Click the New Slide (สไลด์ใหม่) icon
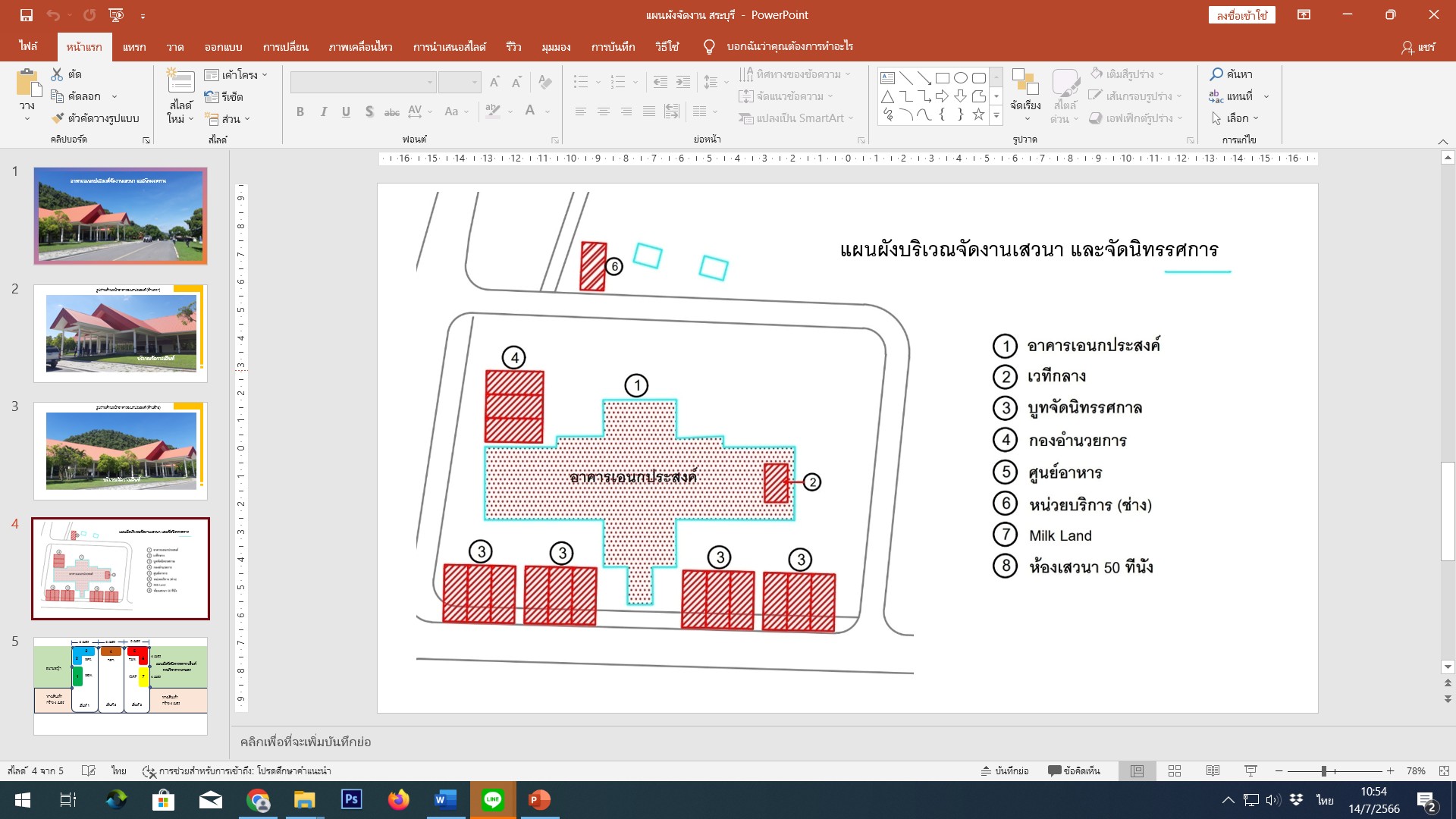Viewport: 1456px width, 819px height. coord(180,82)
